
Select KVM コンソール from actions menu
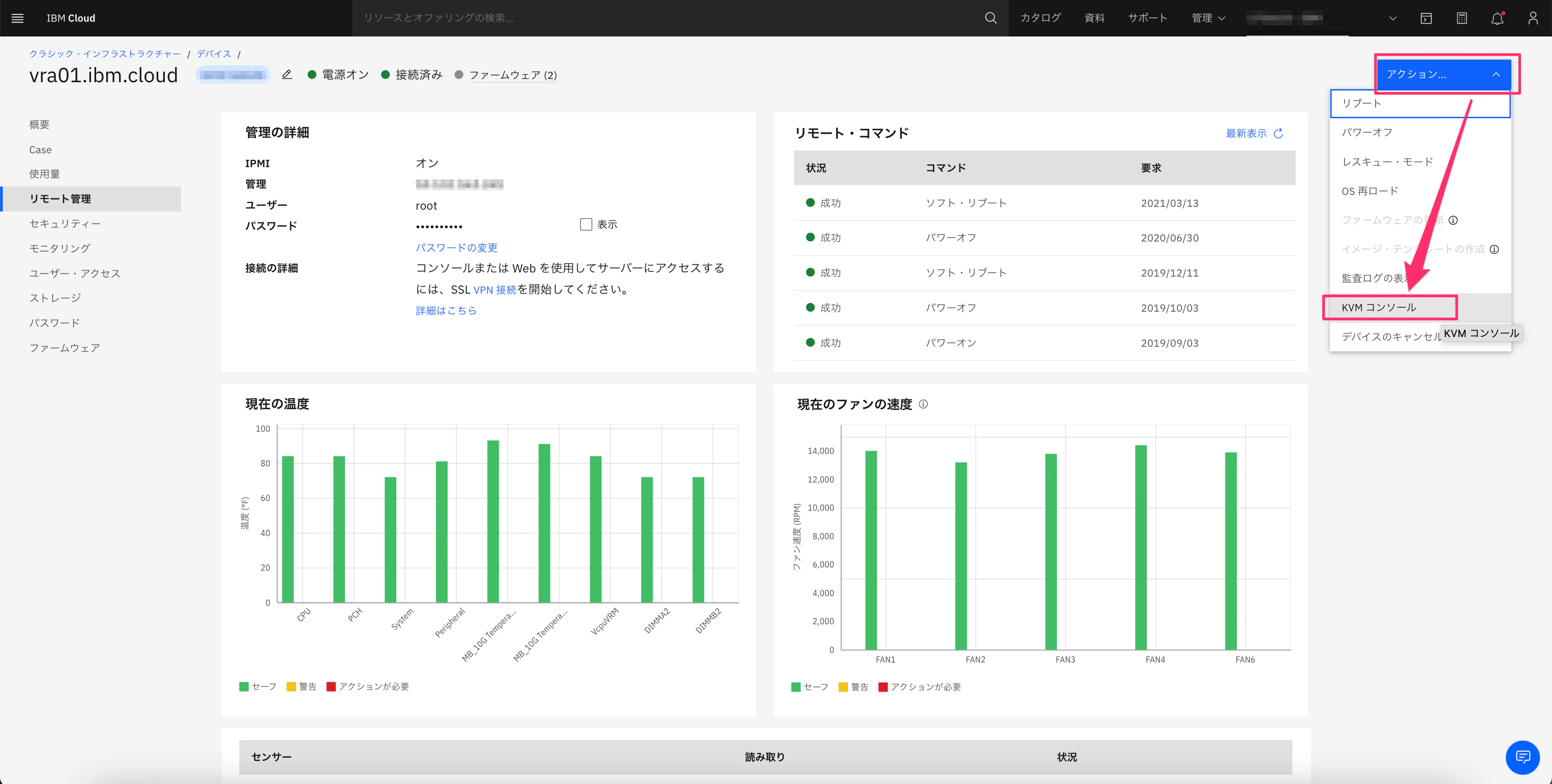1420,308
